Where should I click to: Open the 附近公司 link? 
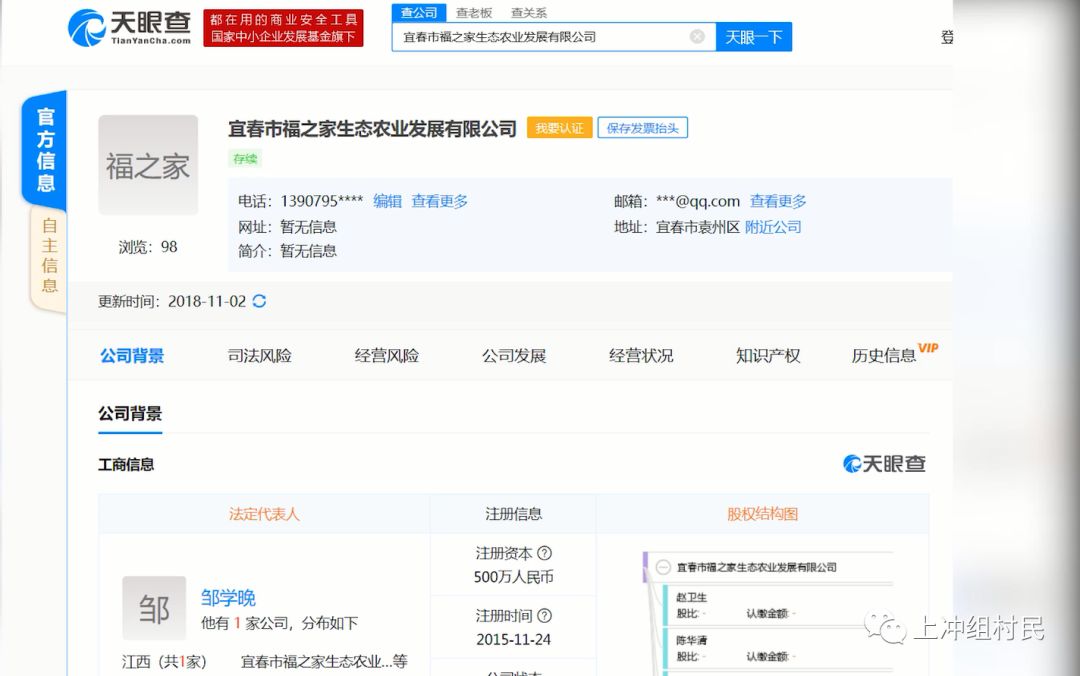pos(773,227)
